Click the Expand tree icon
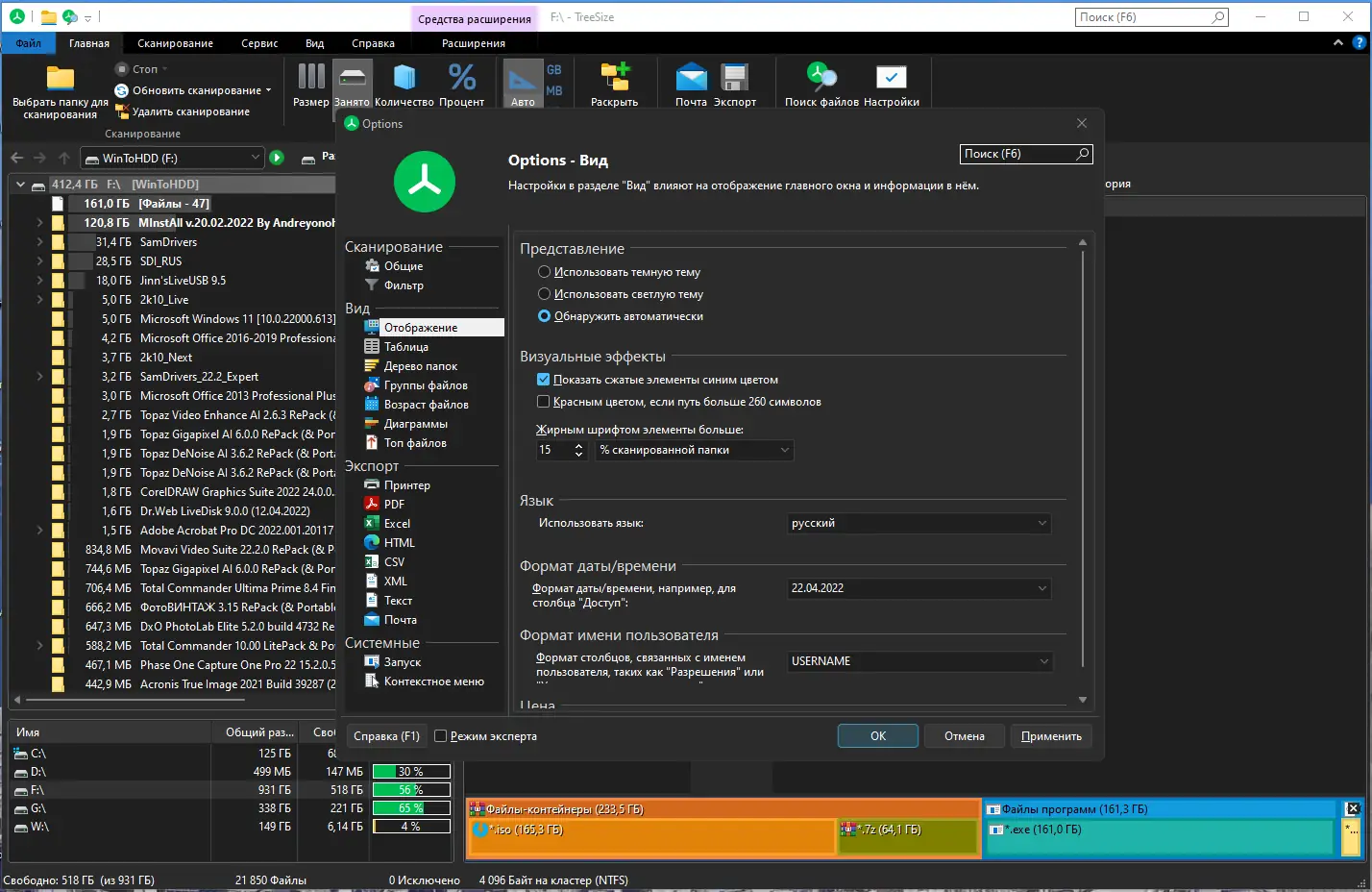 pyautogui.click(x=615, y=77)
